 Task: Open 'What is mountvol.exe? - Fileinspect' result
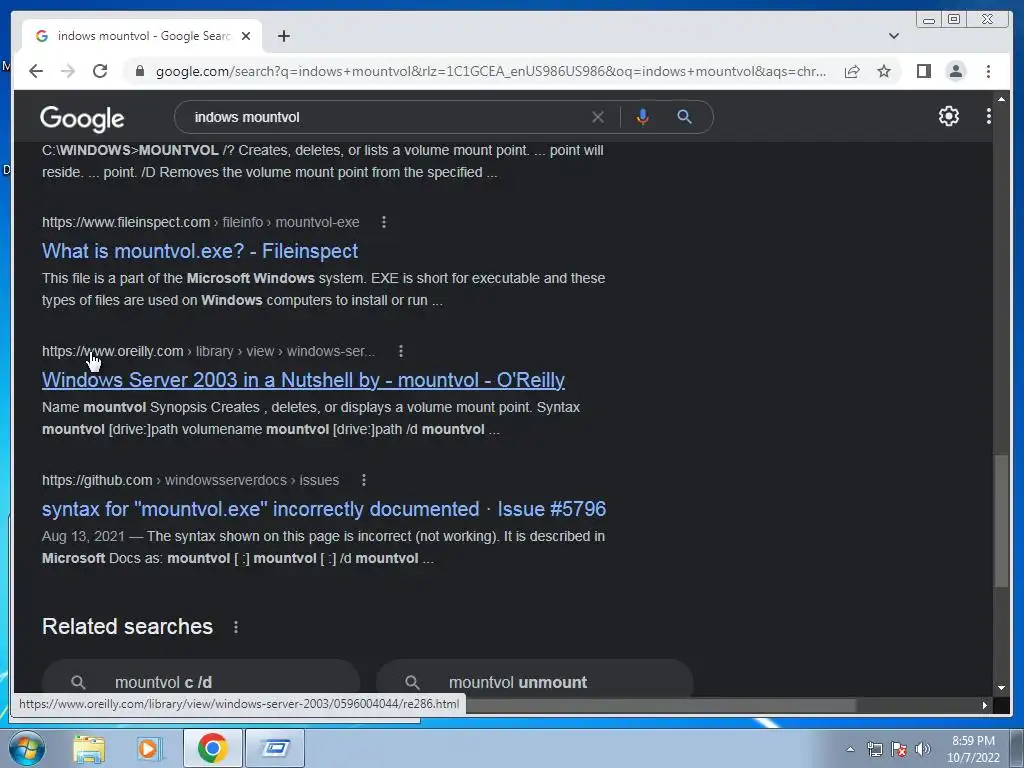coord(200,251)
